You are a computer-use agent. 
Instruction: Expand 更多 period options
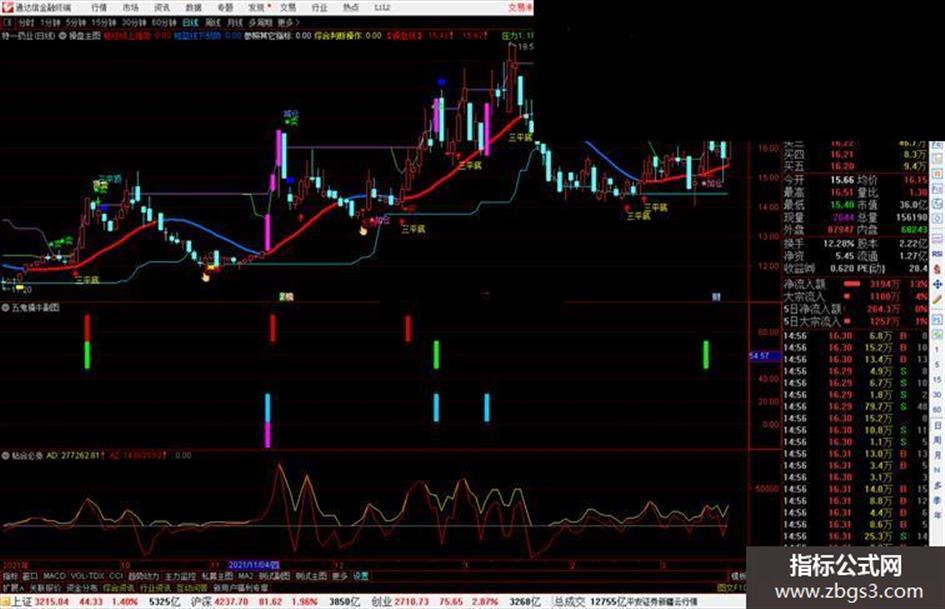tap(288, 23)
